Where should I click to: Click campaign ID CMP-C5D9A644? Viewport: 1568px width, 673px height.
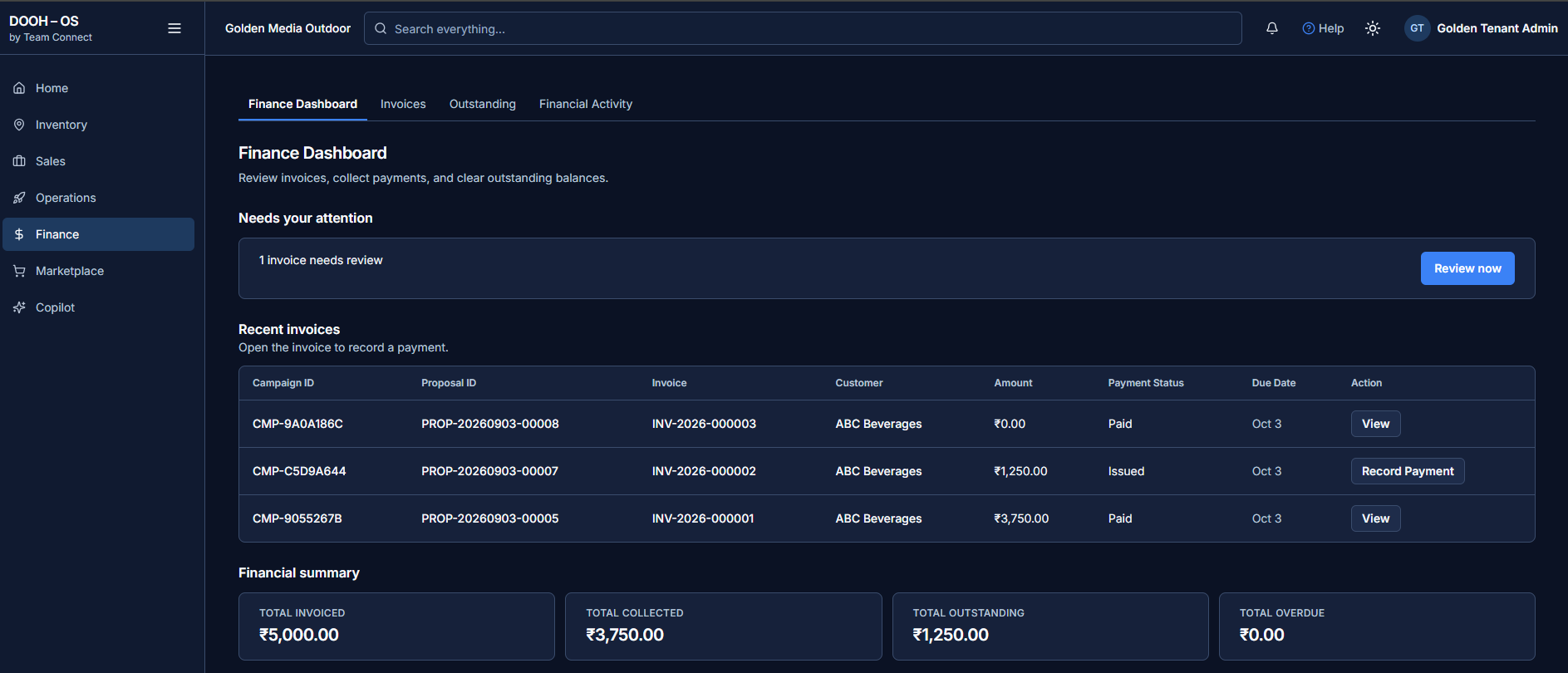pyautogui.click(x=299, y=471)
